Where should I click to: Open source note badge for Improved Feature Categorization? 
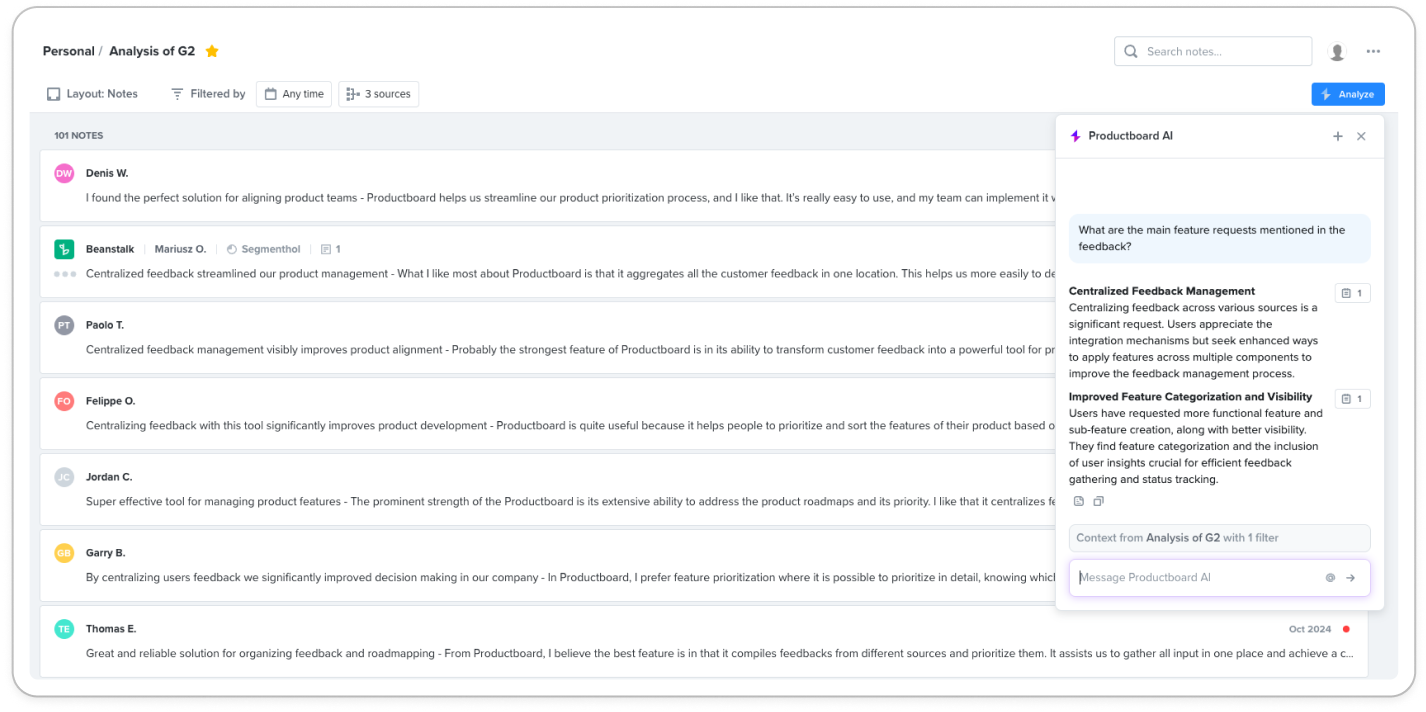click(1352, 399)
